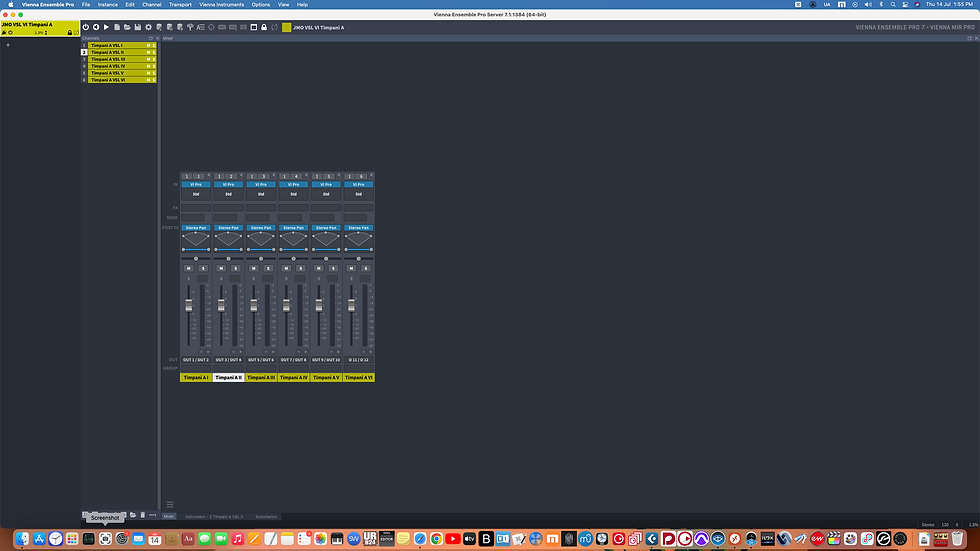Collapse Timpani A III strip with arrow
Image resolution: width=980 pixels, height=551 pixels.
point(274,175)
